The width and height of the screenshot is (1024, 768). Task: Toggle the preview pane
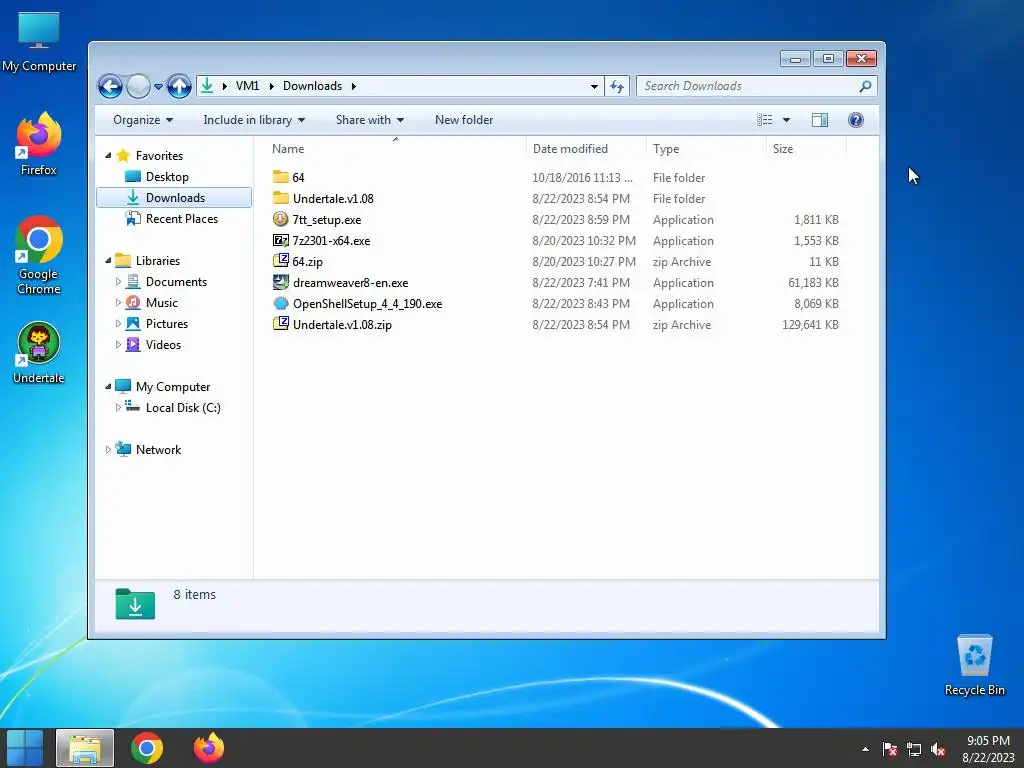(x=820, y=120)
